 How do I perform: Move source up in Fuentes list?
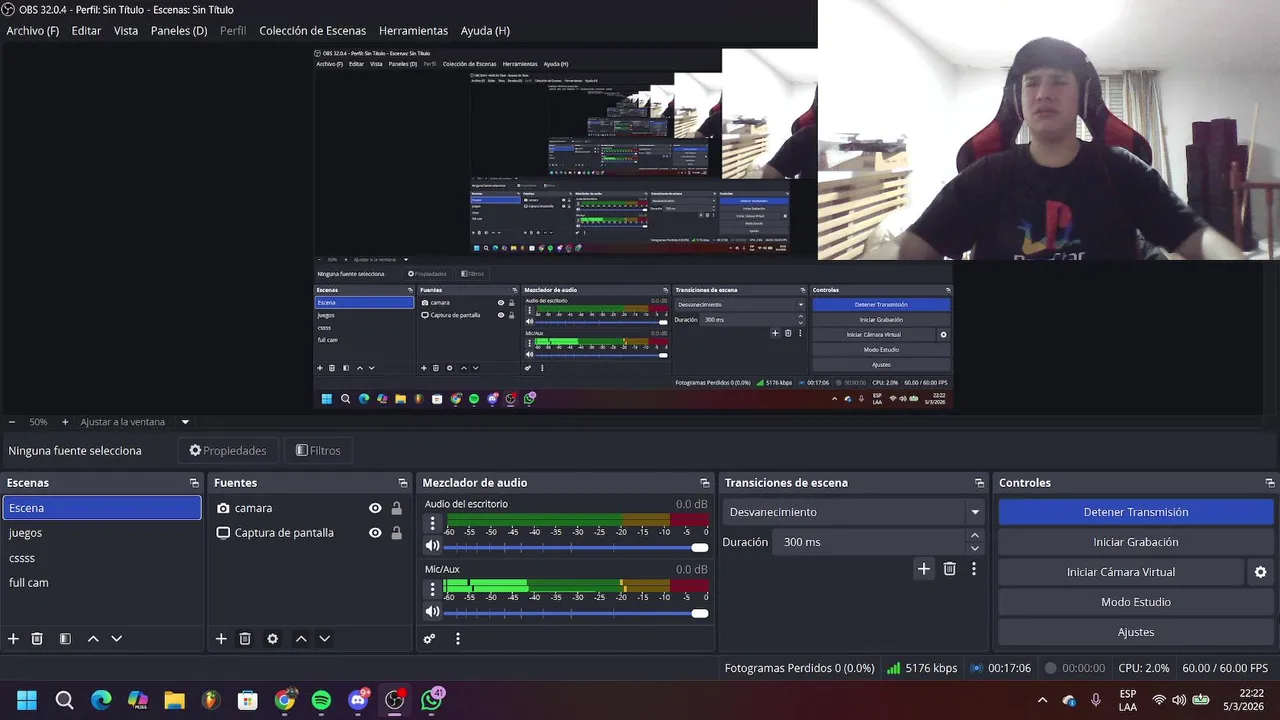click(x=300, y=639)
